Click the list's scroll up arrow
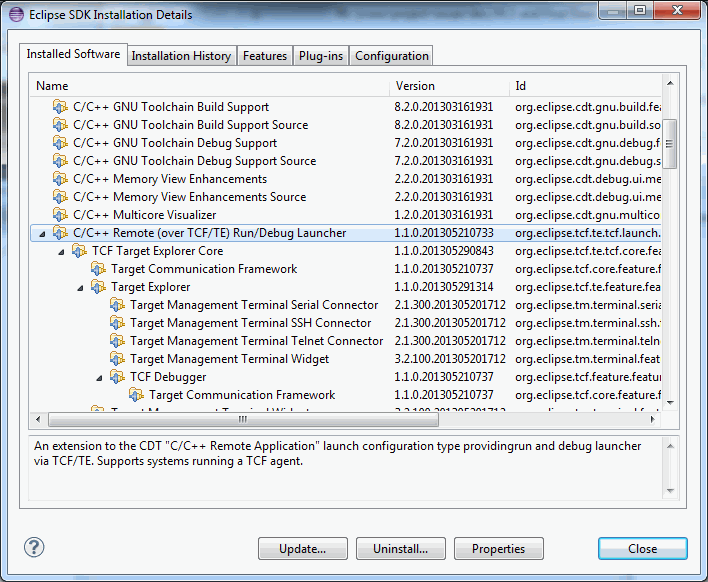 click(x=670, y=83)
